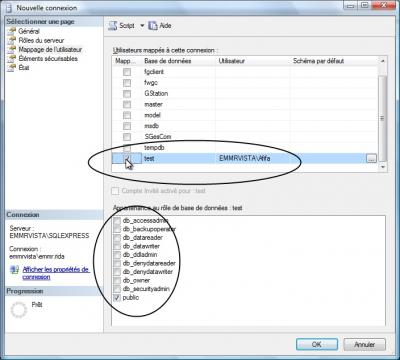Check the master database mapping
This screenshot has height=360, width=400.
pyautogui.click(x=127, y=104)
